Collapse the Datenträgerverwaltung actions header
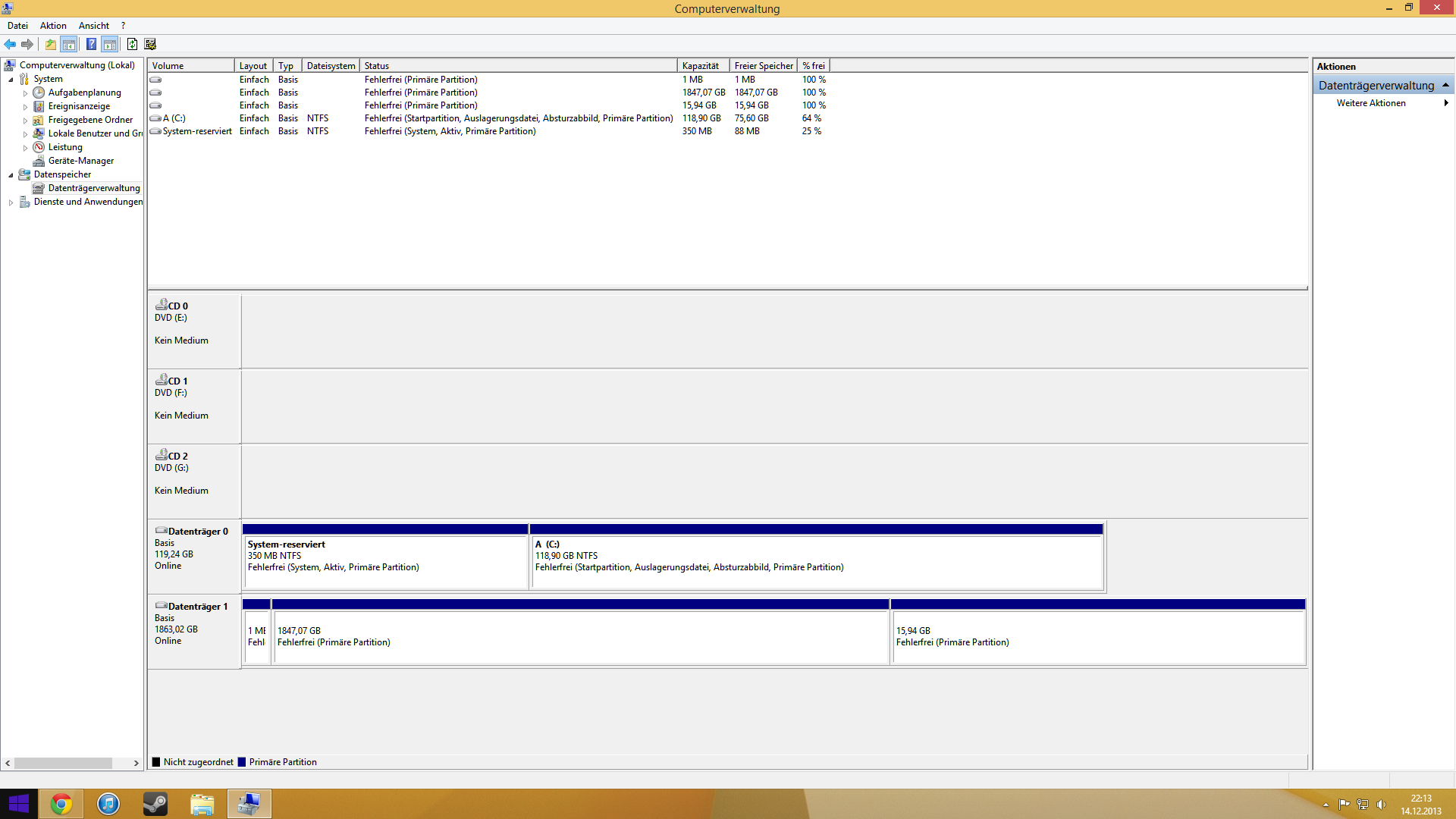 click(1445, 85)
